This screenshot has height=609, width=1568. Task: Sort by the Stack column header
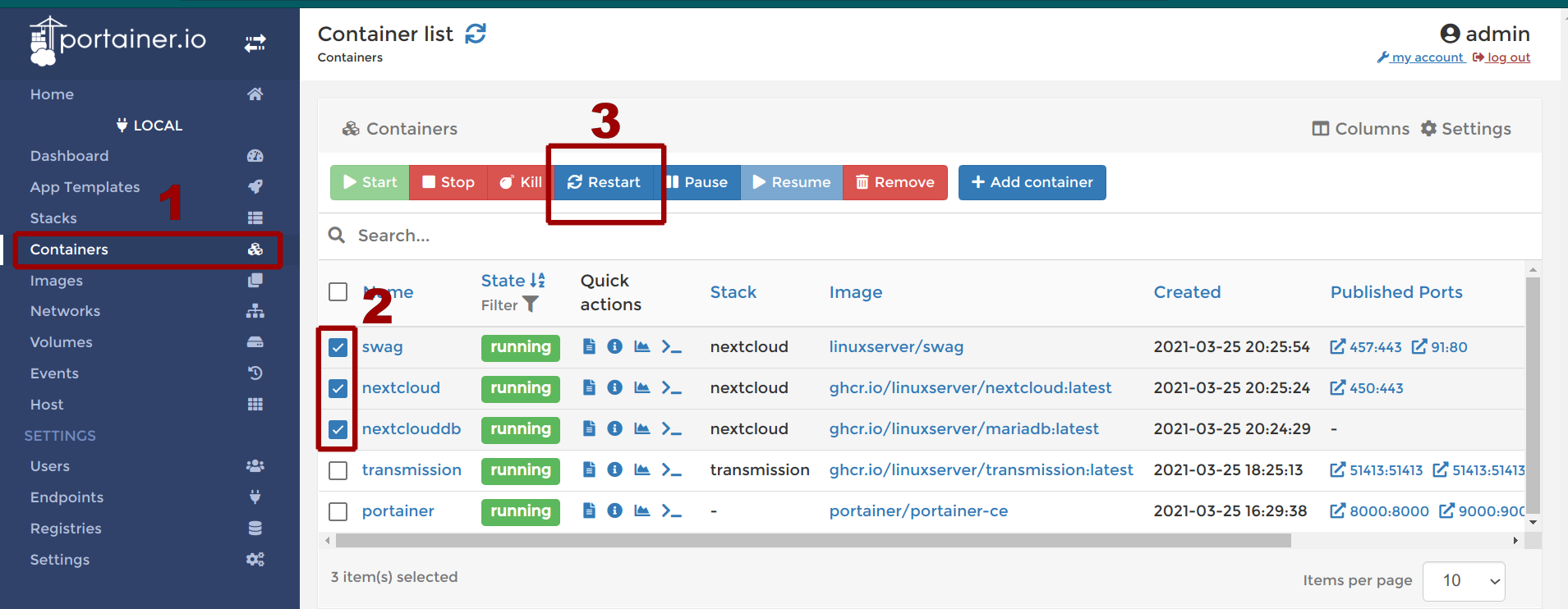[x=733, y=292]
